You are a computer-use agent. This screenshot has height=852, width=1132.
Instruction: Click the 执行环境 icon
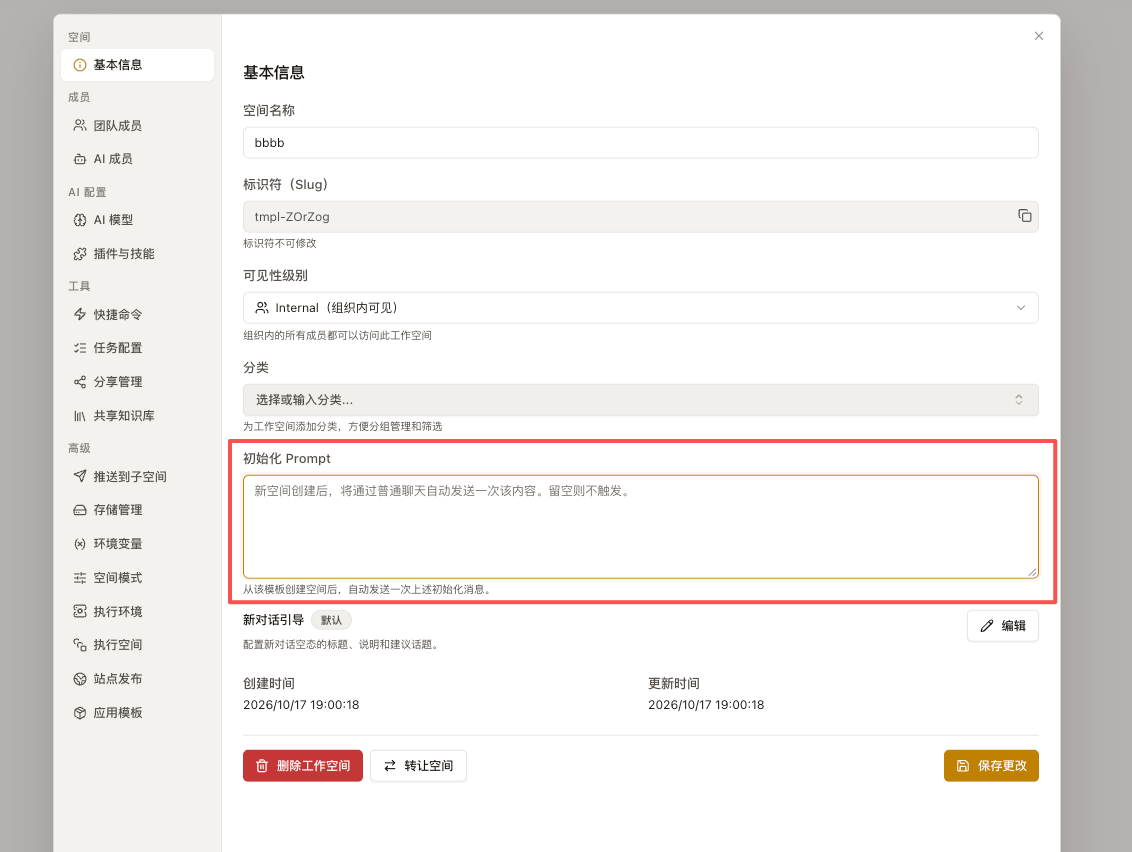[80, 612]
